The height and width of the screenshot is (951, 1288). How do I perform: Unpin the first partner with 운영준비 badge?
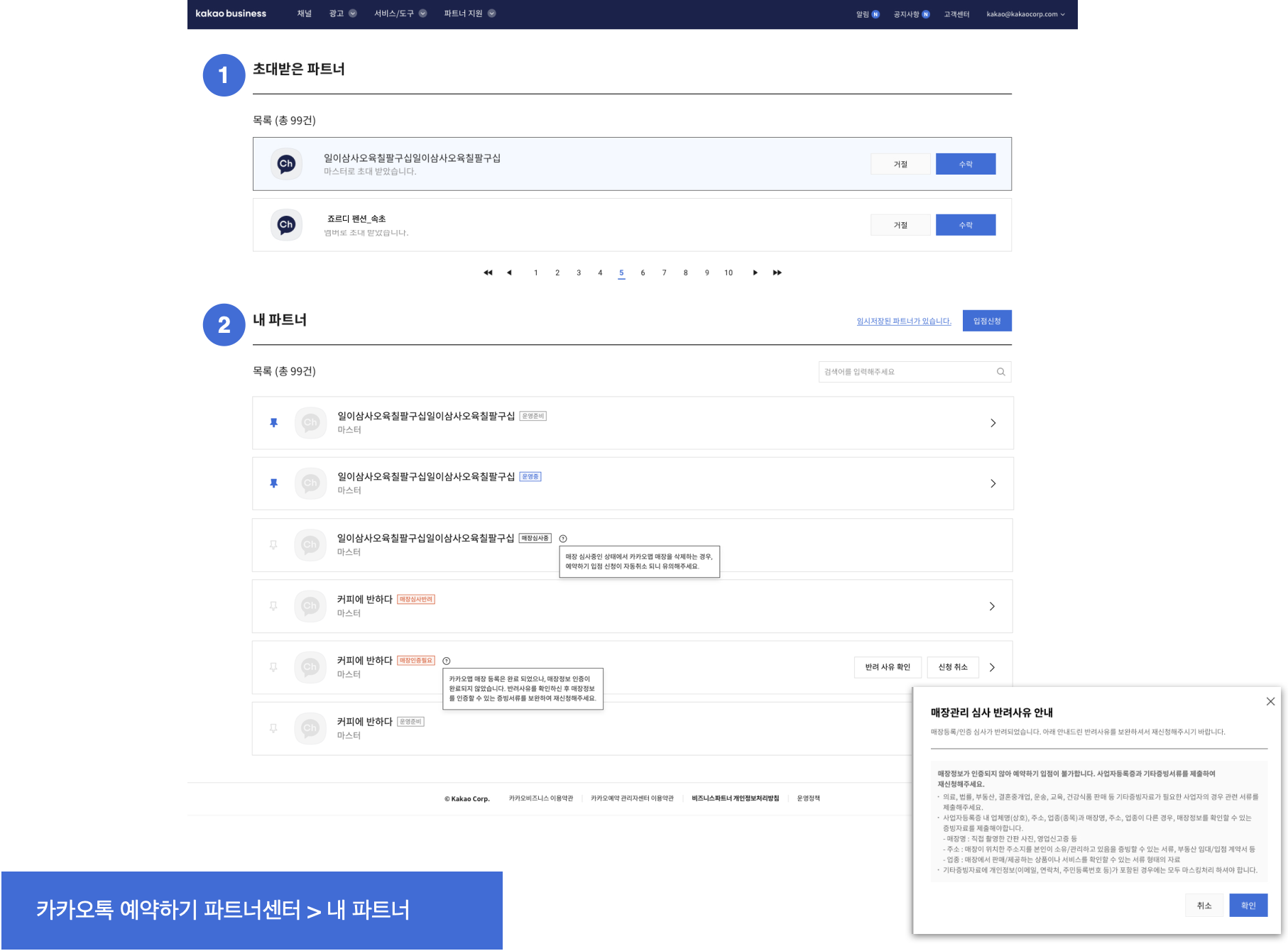[273, 423]
